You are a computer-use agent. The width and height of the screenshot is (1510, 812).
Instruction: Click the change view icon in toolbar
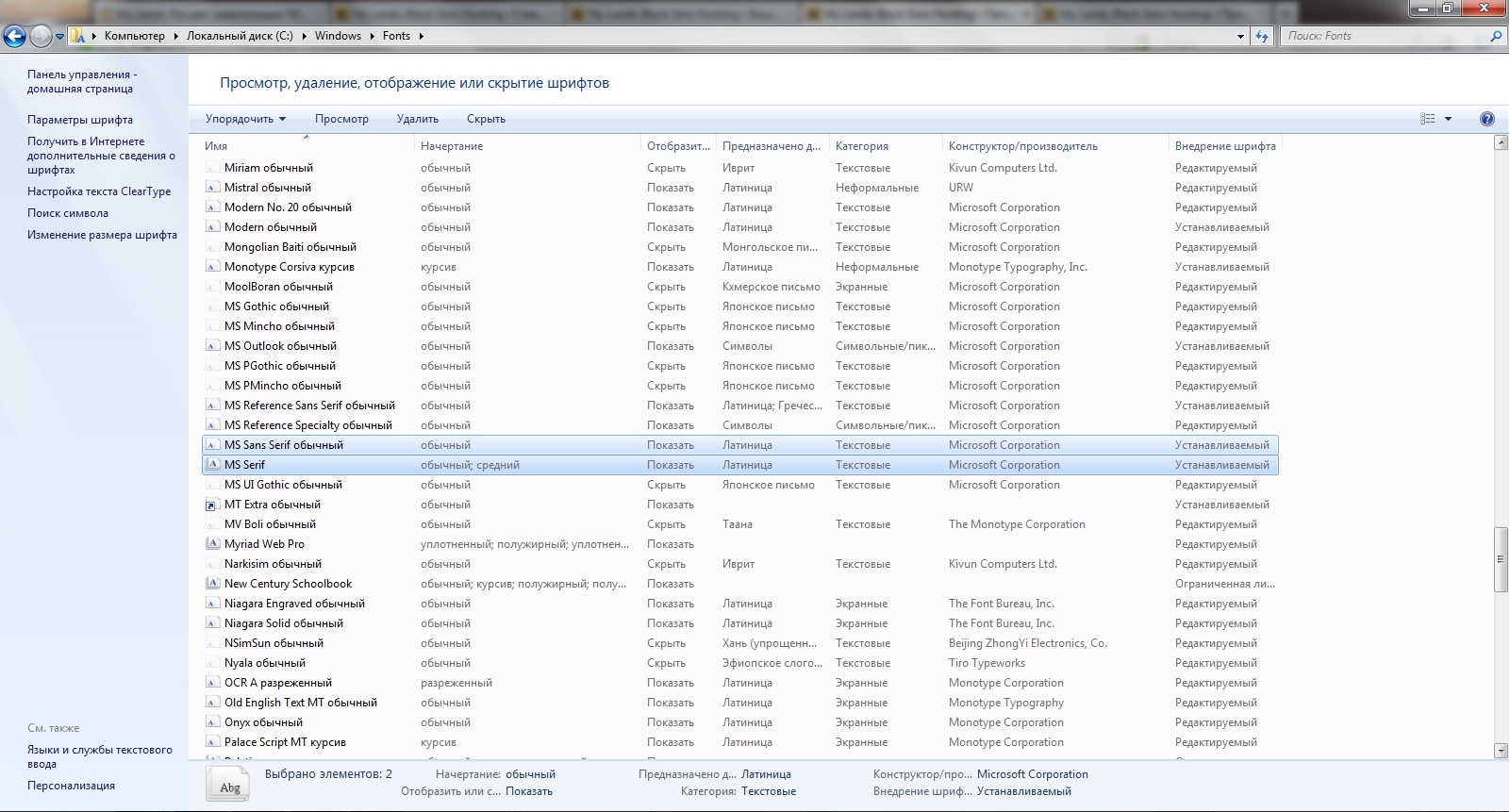click(1427, 119)
